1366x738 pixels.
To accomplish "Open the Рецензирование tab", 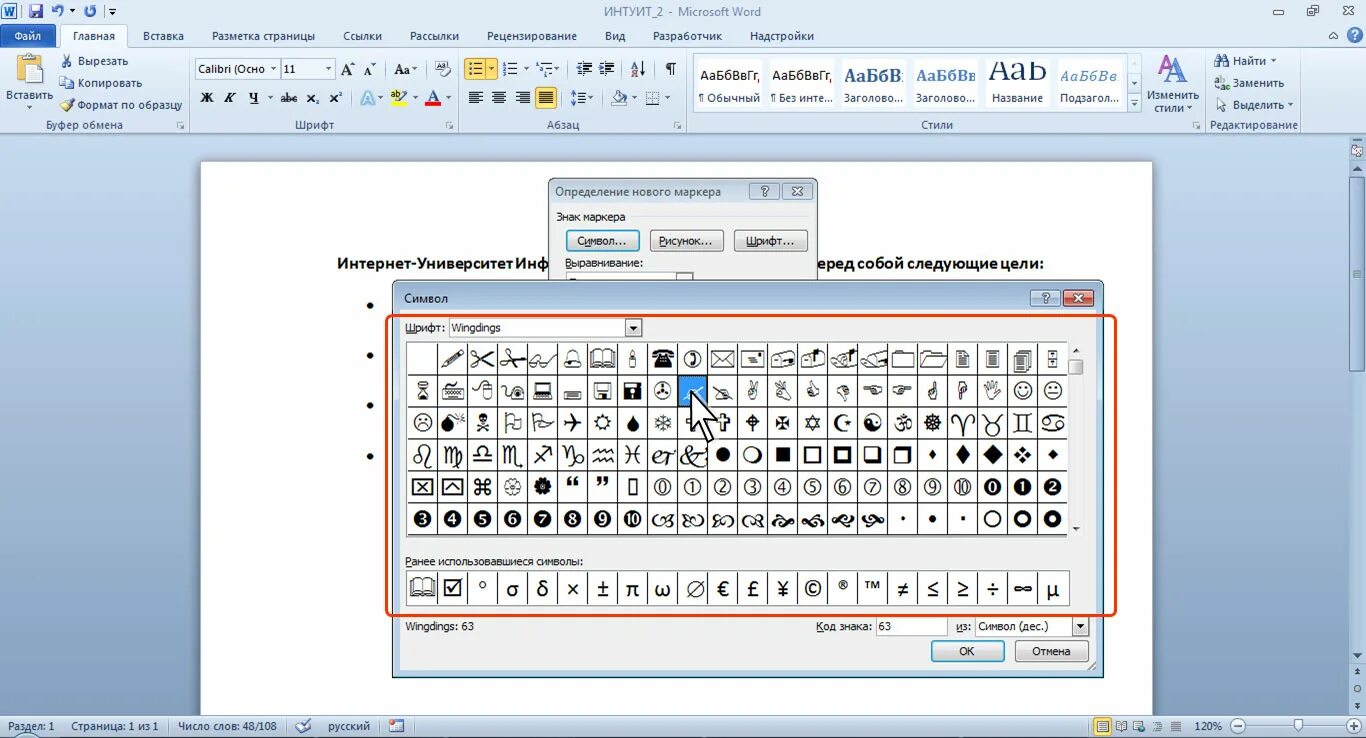I will tap(532, 36).
